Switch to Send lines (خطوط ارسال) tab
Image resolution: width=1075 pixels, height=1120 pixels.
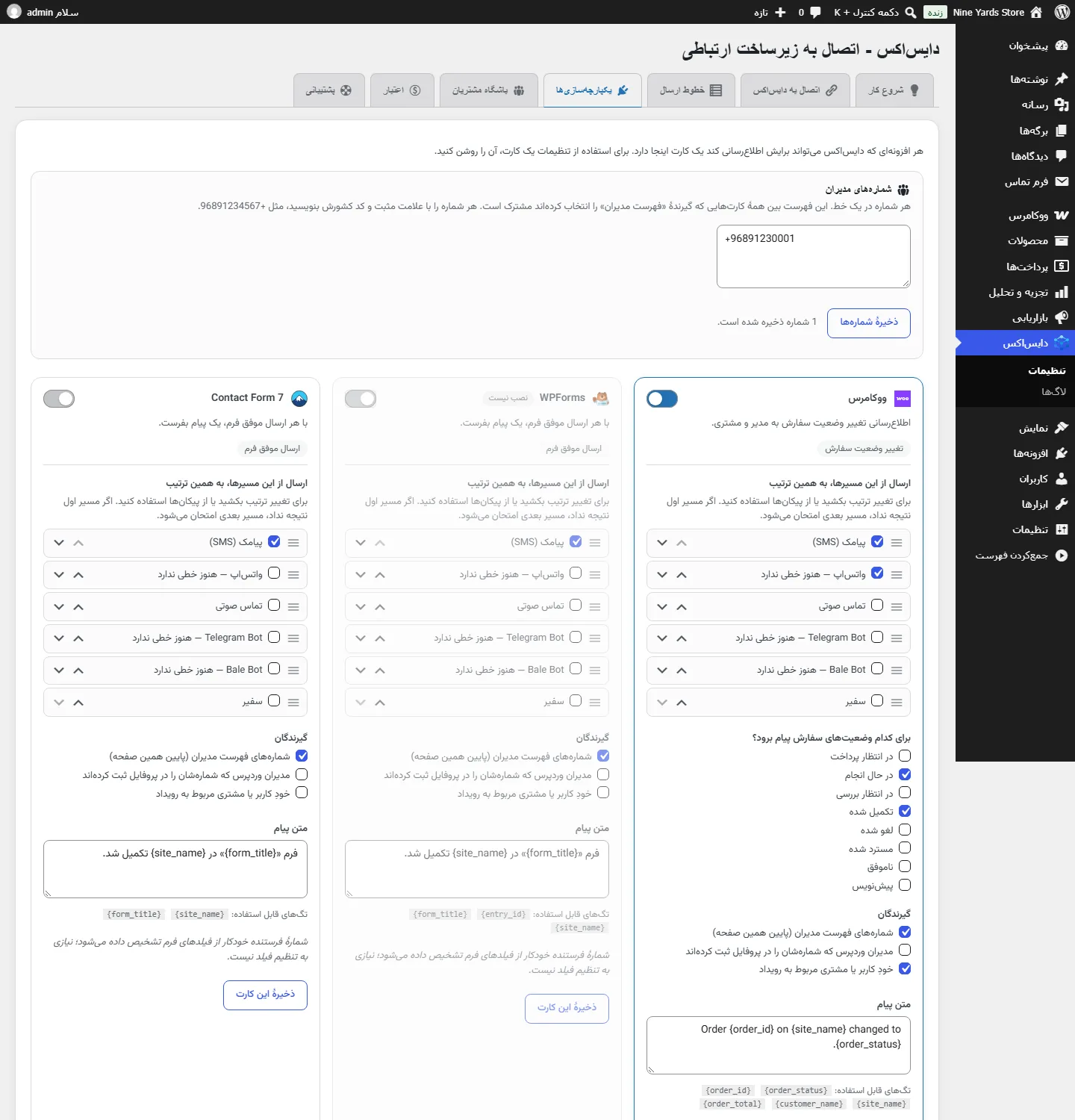[691, 90]
